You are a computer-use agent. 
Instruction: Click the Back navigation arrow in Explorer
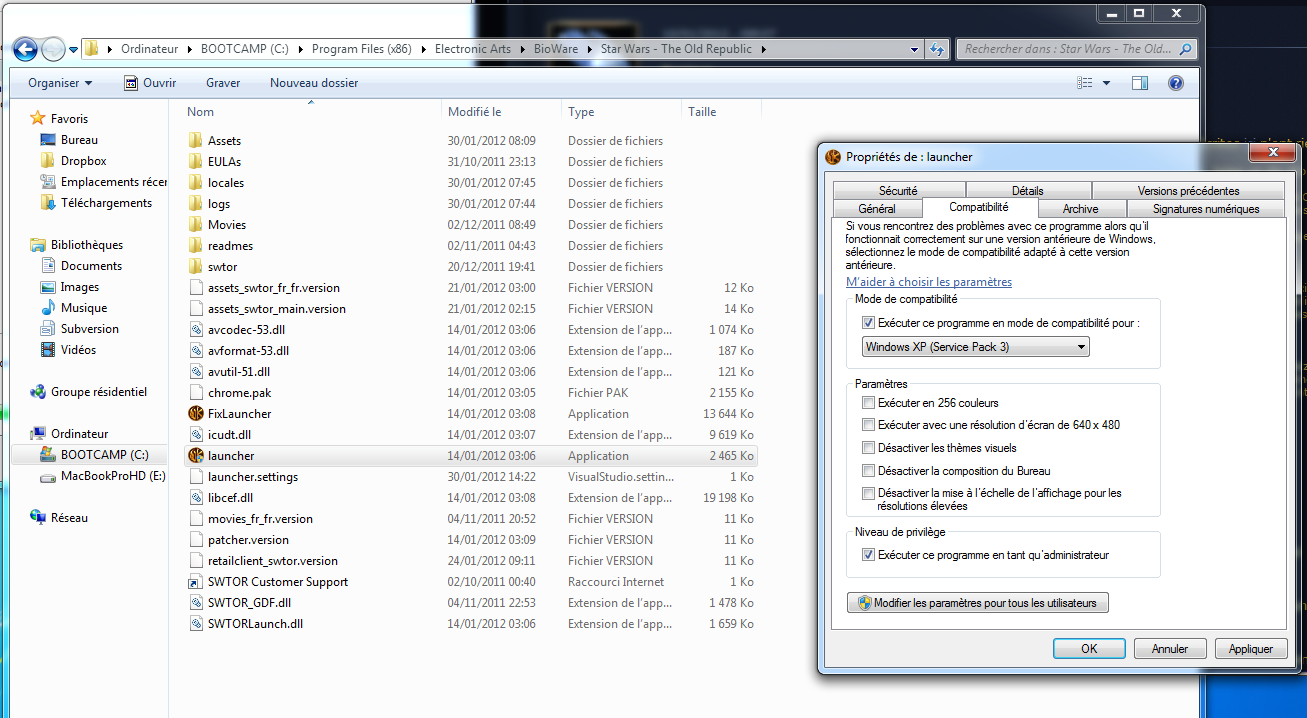26,49
